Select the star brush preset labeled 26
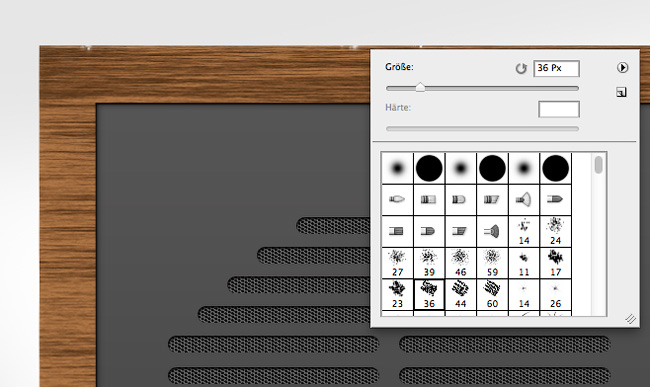The image size is (650, 387). [555, 294]
